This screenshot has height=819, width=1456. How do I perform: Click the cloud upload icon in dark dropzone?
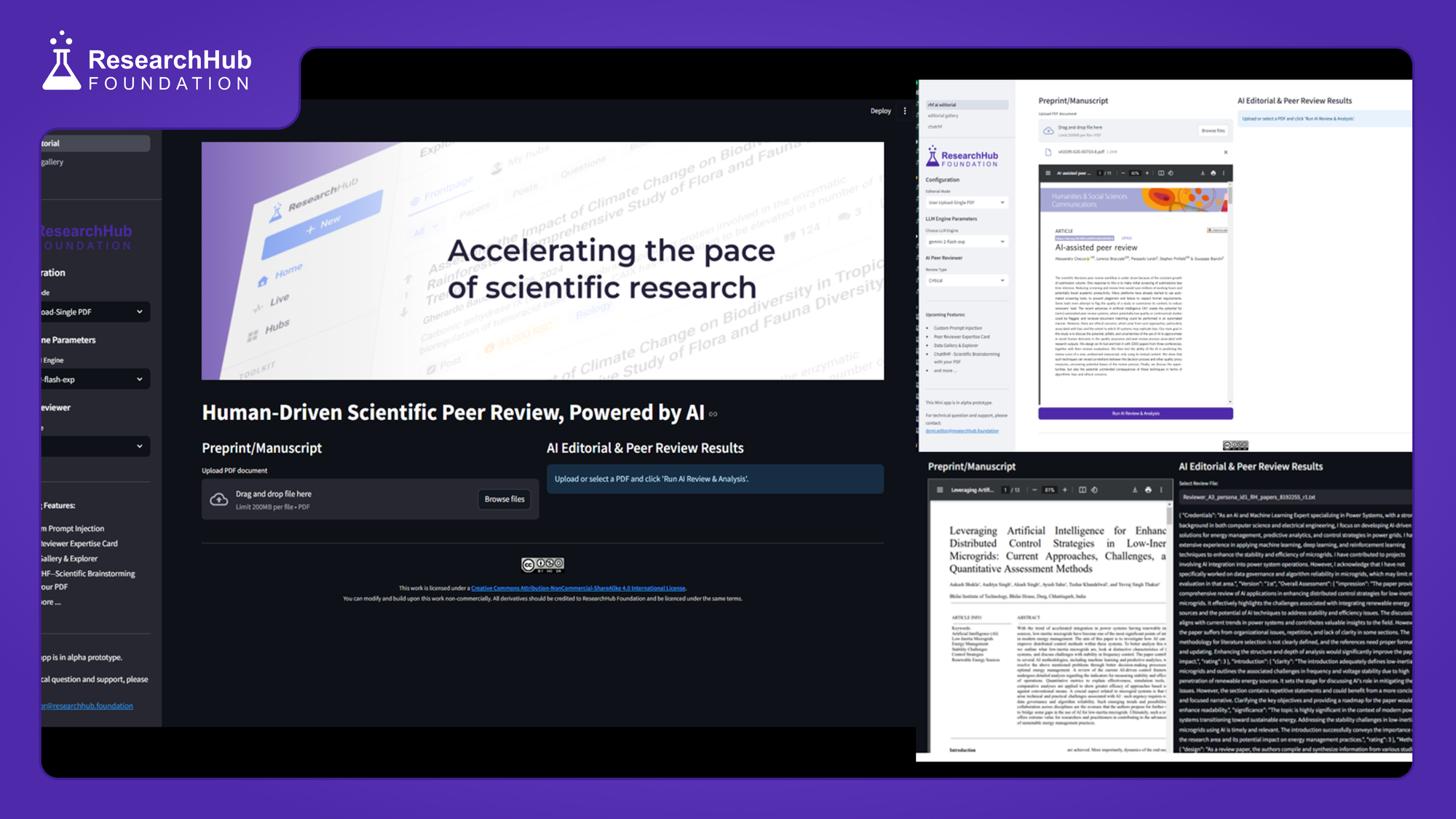[218, 499]
